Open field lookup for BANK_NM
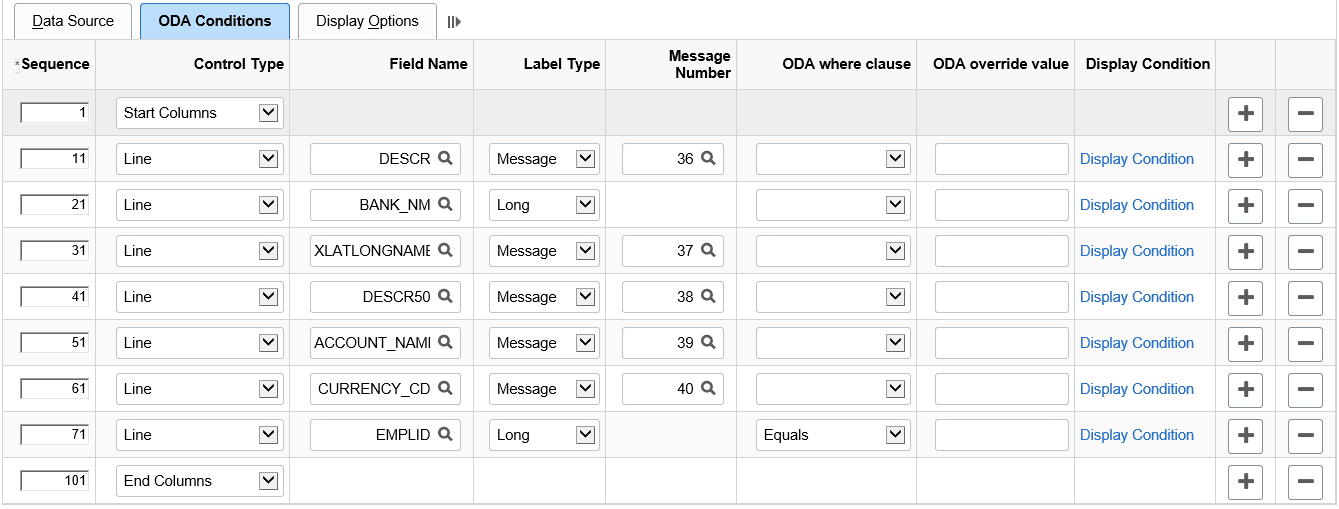The width and height of the screenshot is (1339, 509). 446,205
